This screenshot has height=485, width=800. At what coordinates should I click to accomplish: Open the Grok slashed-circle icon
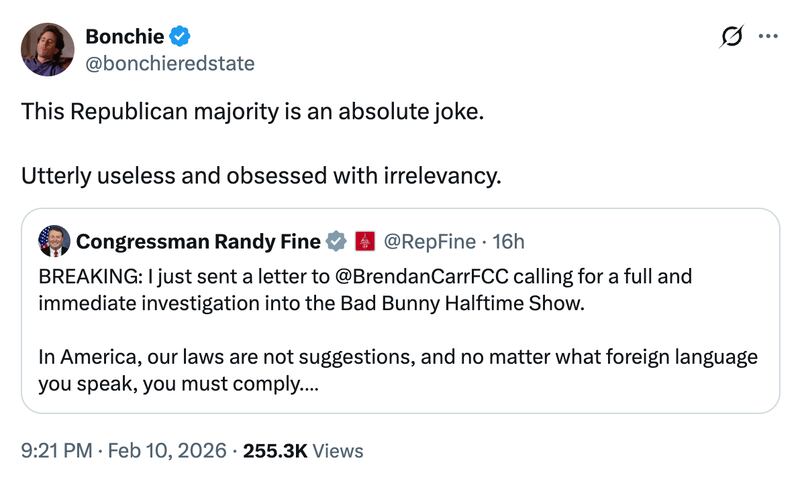pos(732,37)
